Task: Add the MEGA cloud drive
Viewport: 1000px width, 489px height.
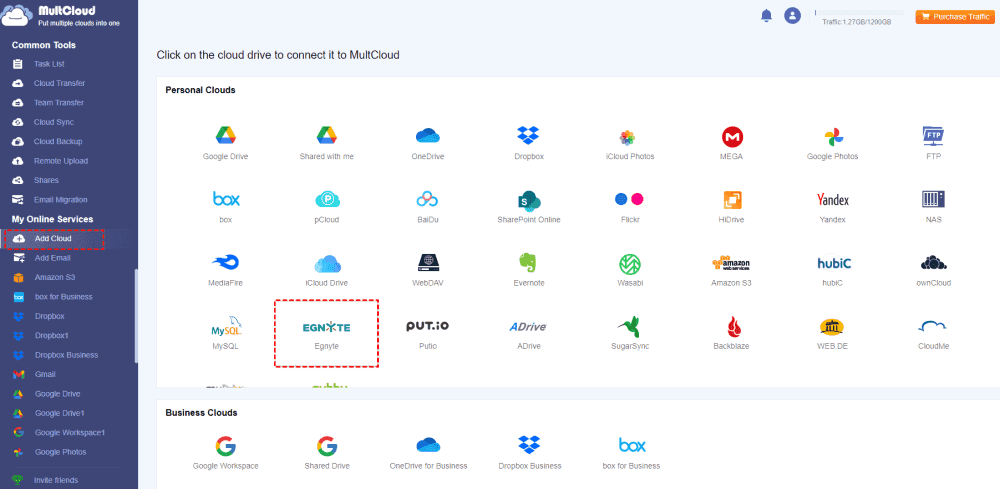Action: [x=732, y=143]
